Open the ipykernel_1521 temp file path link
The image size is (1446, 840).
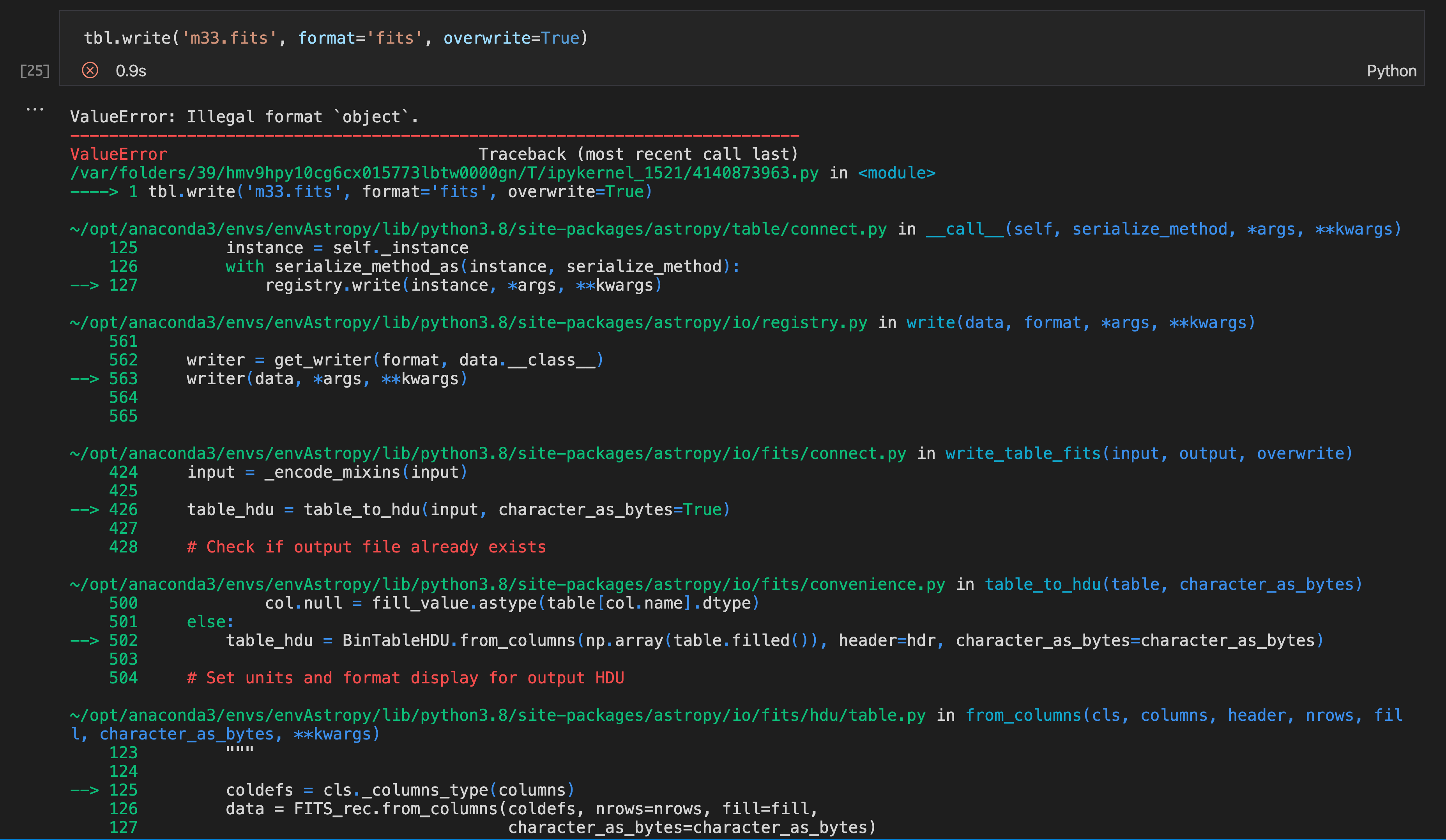pos(444,173)
